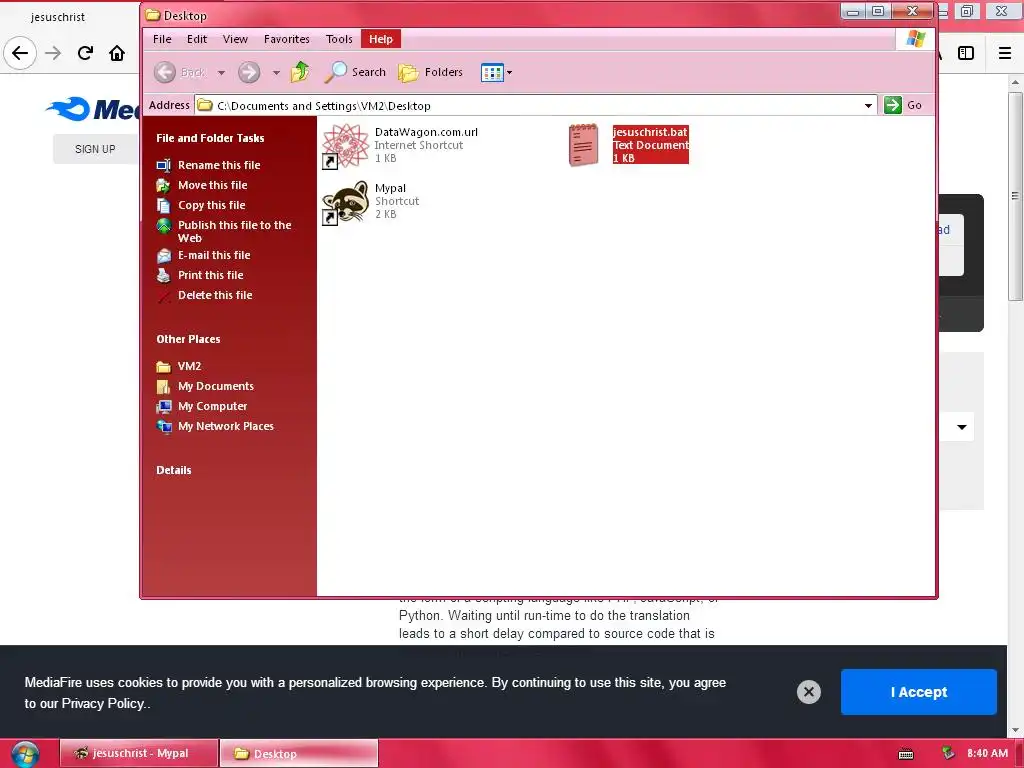Toggle the Folders pane in Explorer
1024x768 pixels.
coord(431,72)
